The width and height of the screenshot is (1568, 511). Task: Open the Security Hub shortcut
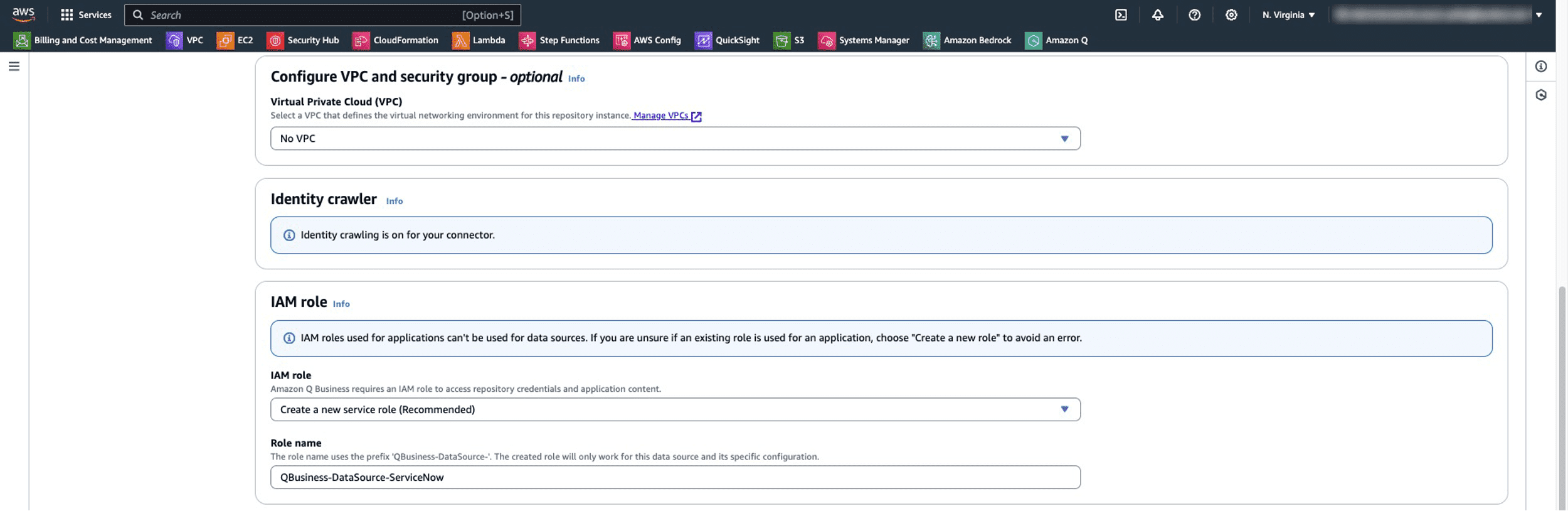[303, 40]
